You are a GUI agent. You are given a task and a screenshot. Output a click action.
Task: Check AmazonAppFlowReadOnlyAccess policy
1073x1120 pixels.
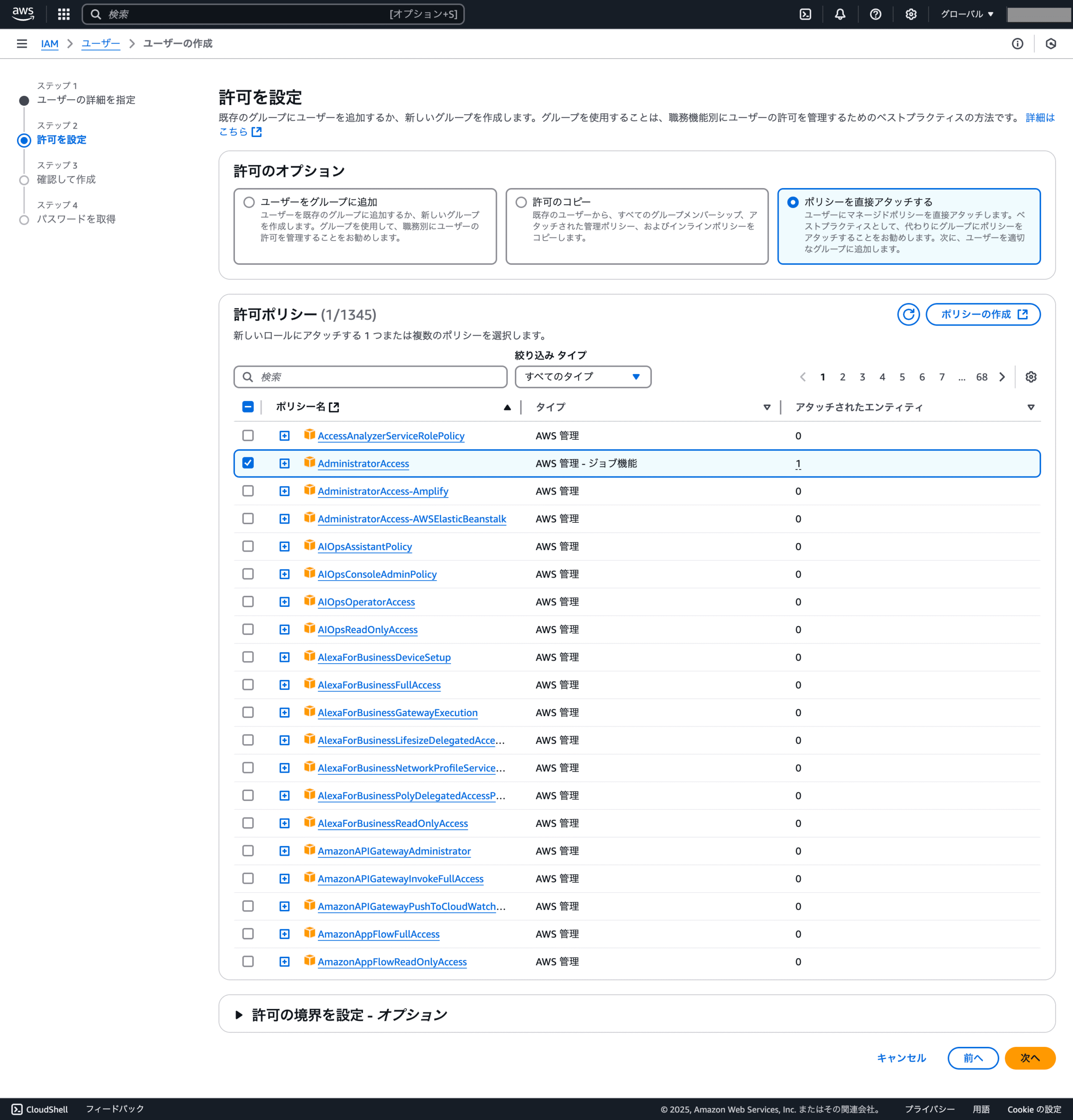pyautogui.click(x=248, y=962)
